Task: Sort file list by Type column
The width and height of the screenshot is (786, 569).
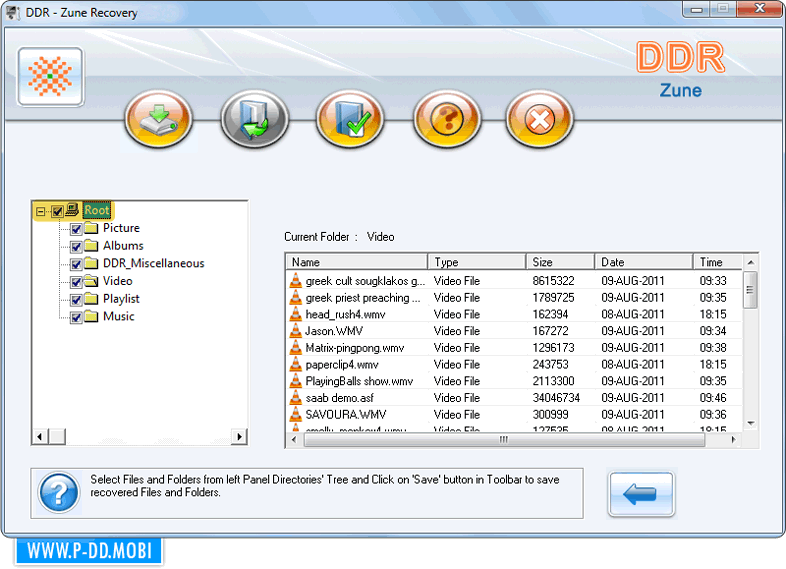Action: point(477,262)
